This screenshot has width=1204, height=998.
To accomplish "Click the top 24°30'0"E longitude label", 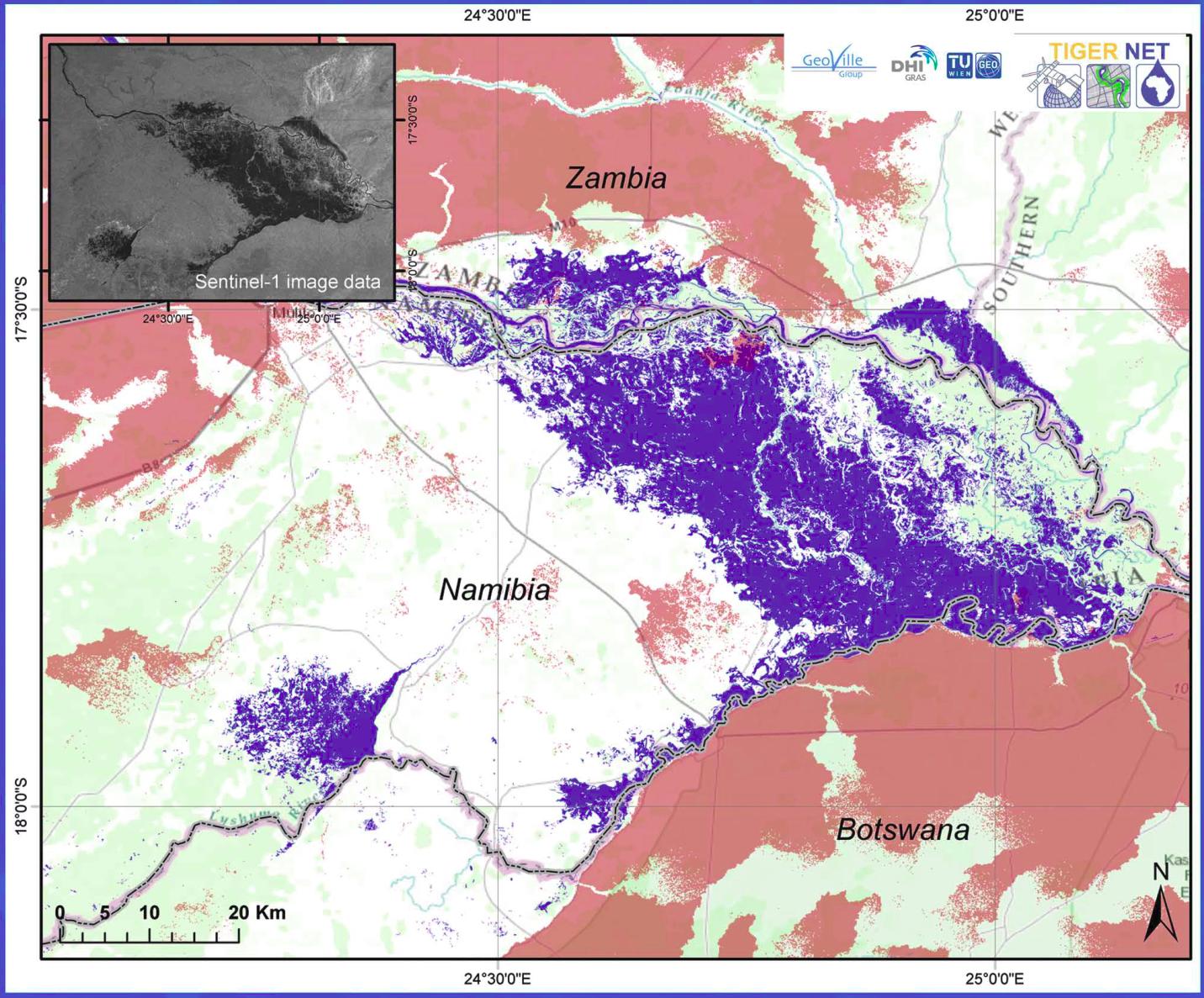I will [x=497, y=14].
